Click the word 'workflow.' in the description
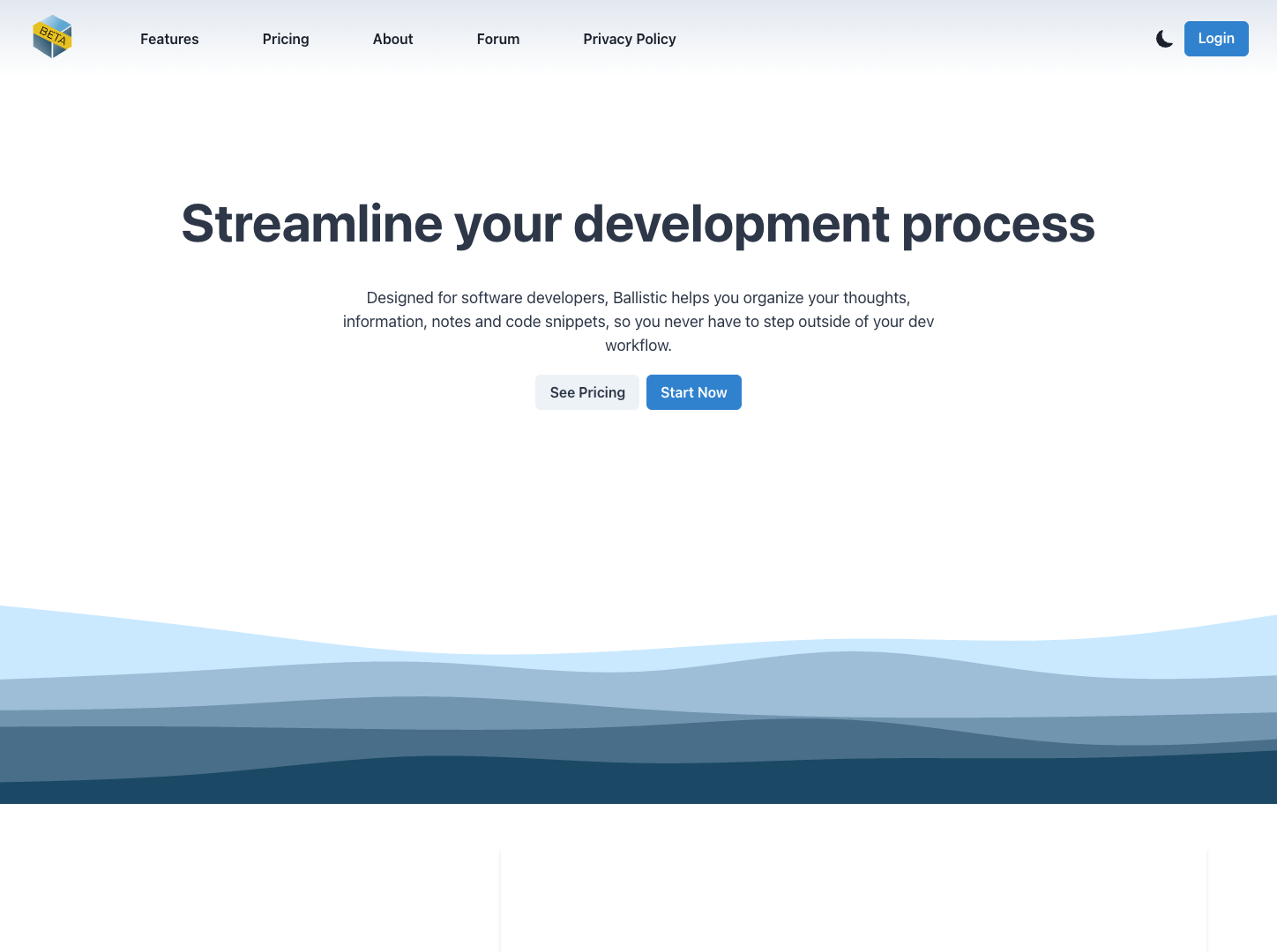This screenshot has height=952, width=1277. pyautogui.click(x=638, y=346)
